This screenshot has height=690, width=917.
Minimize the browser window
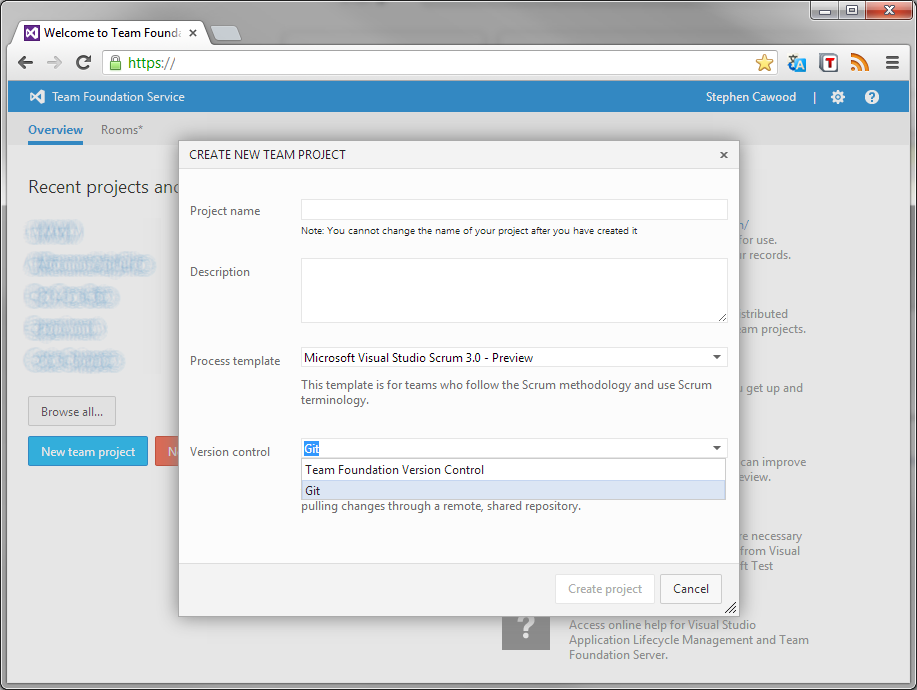point(825,11)
